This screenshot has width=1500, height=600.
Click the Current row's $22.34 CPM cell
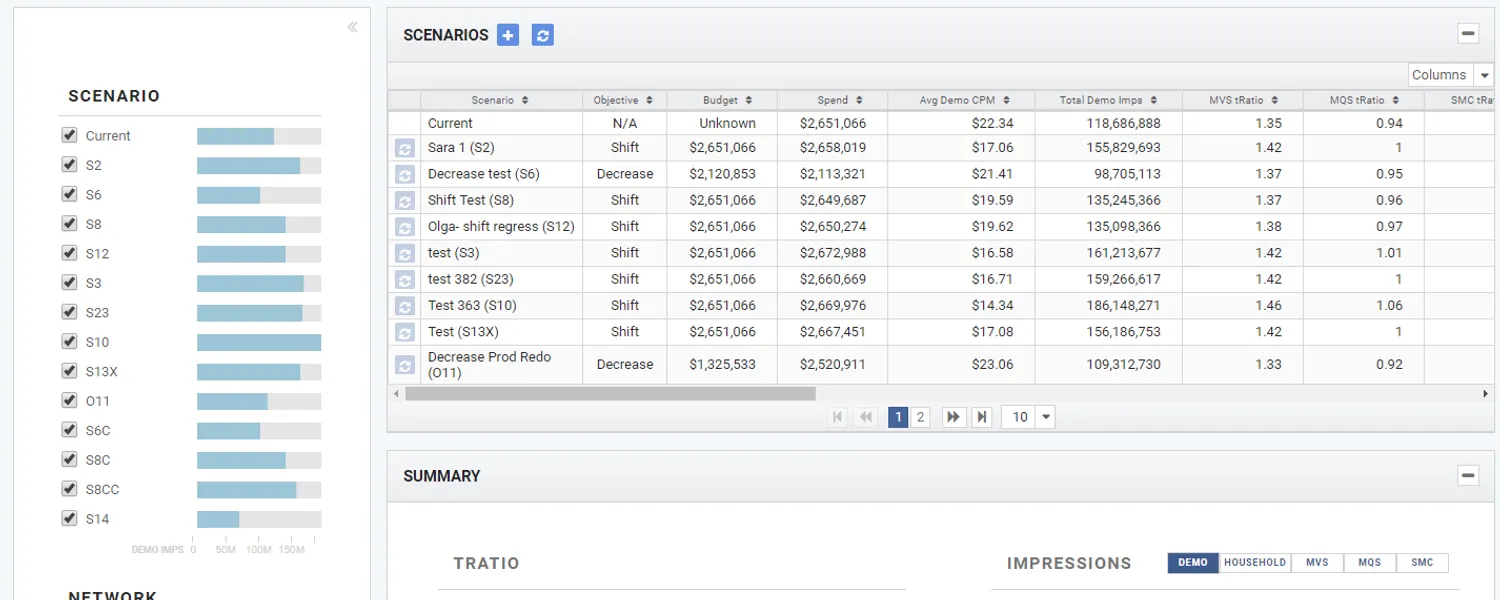point(961,123)
